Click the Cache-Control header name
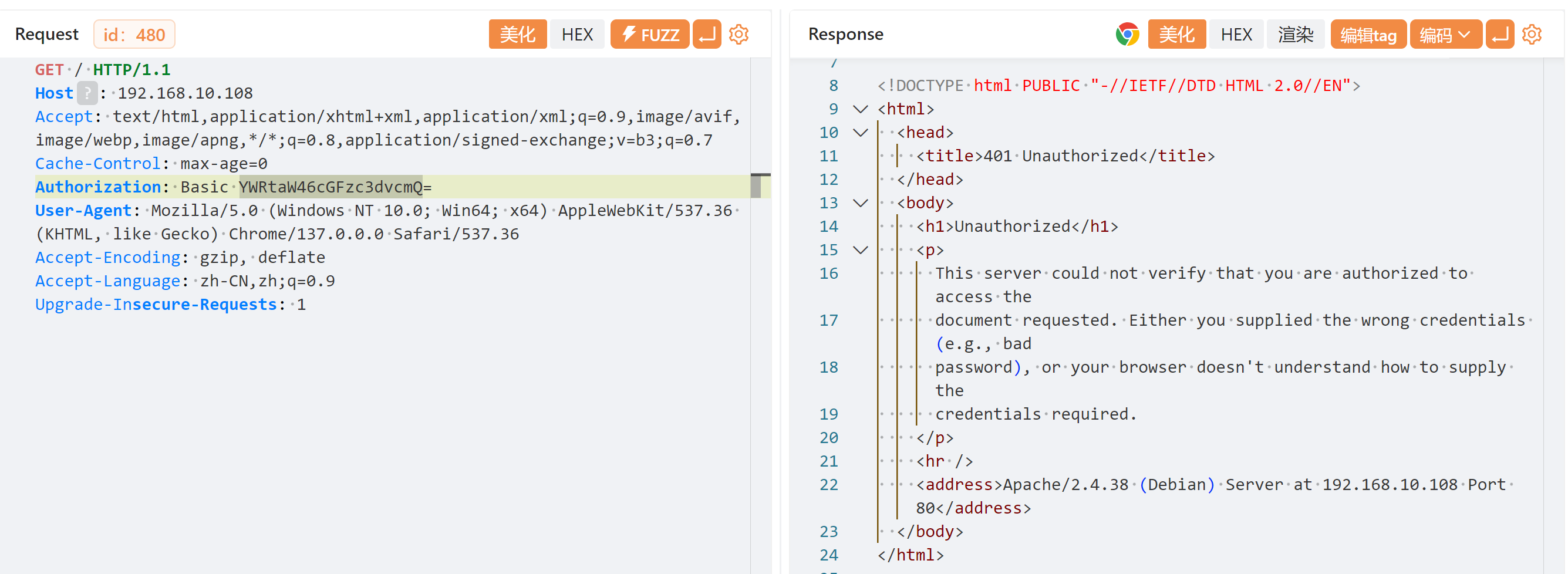The image size is (1568, 574). (97, 164)
